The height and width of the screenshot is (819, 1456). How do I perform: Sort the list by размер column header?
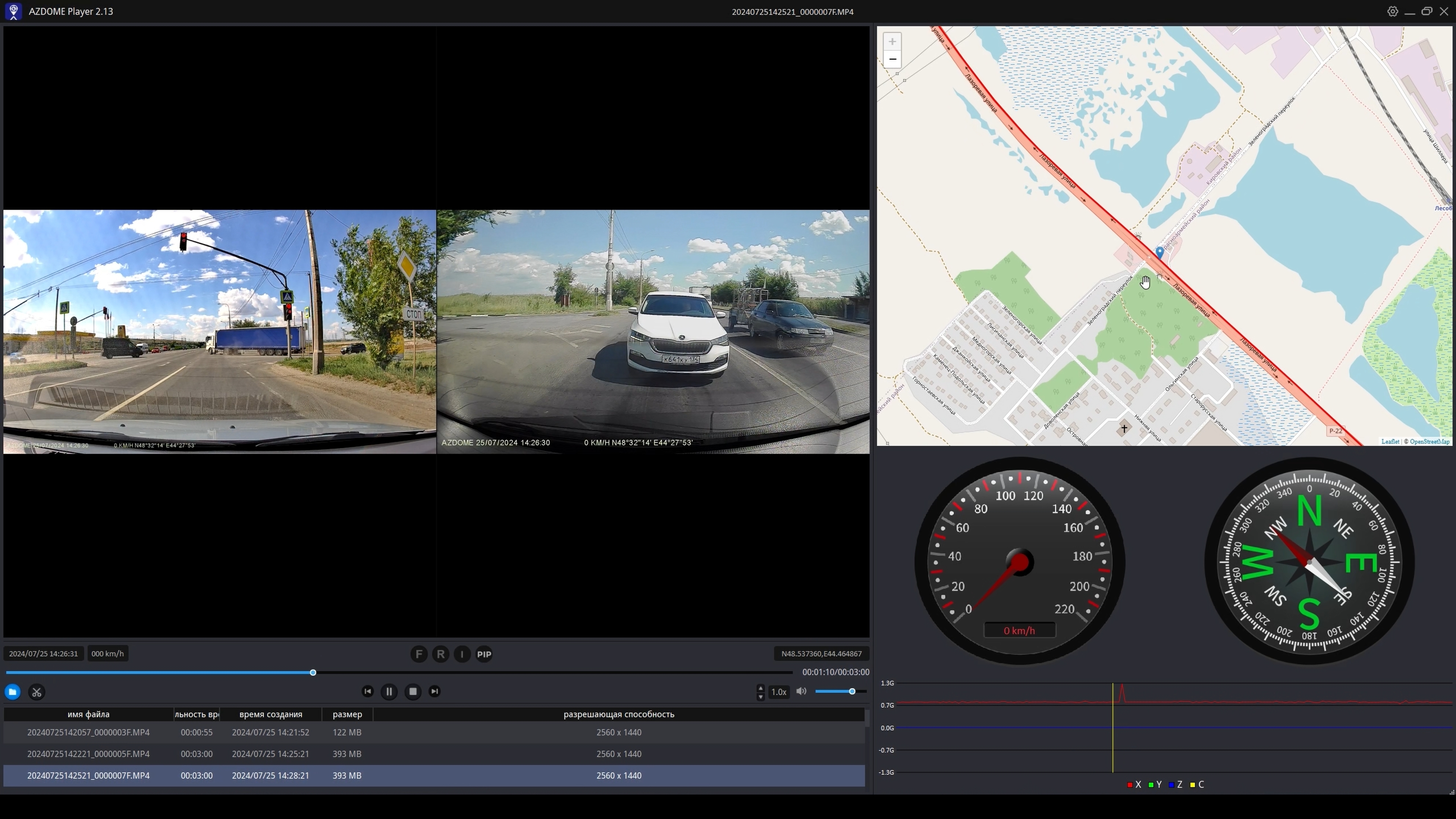click(x=347, y=714)
